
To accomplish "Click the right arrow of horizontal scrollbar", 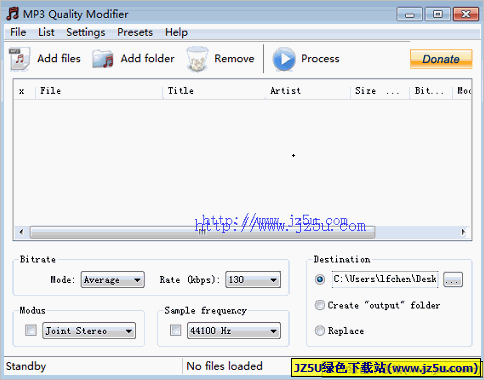I will (x=463, y=232).
